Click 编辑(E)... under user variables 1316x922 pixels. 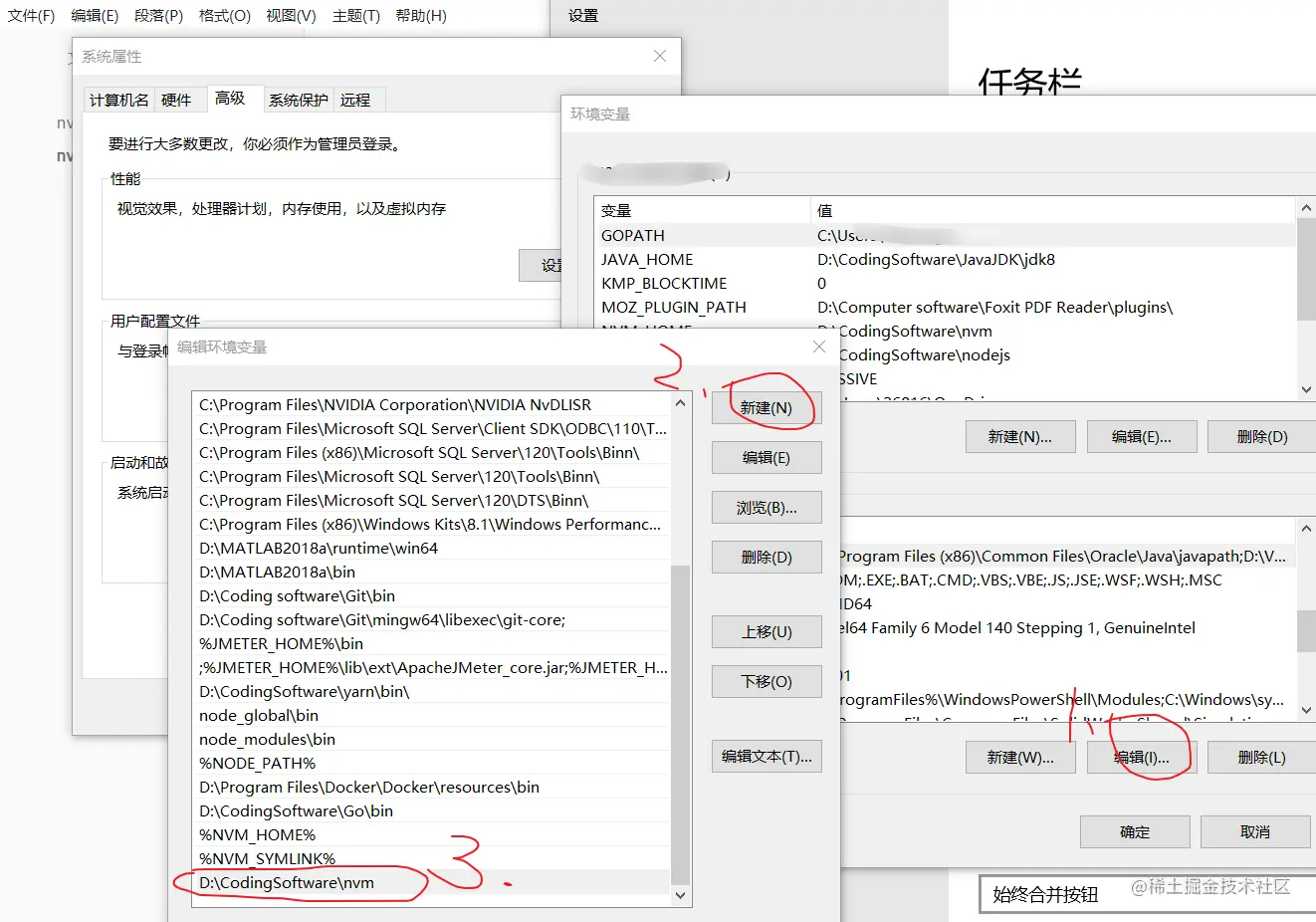1142,437
